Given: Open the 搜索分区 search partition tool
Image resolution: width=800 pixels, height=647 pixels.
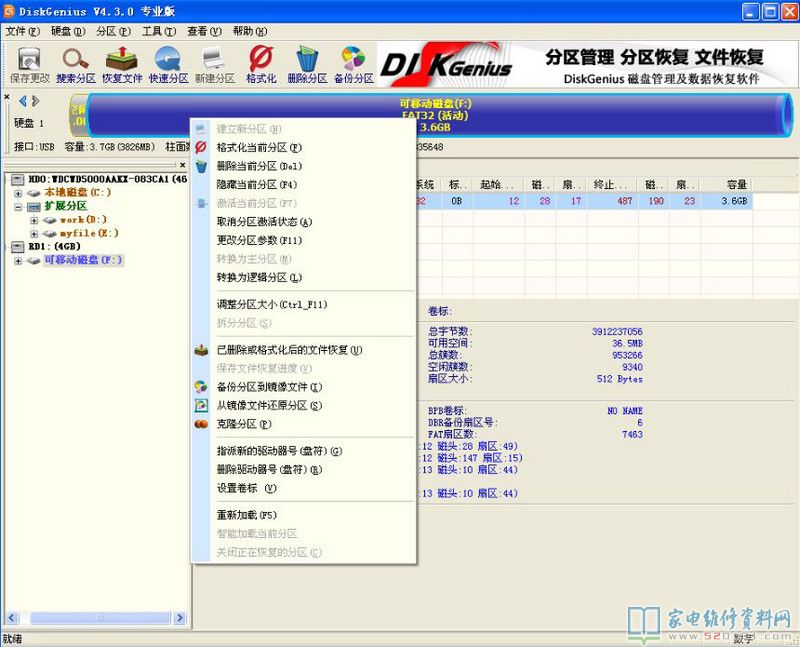Looking at the screenshot, I should [76, 65].
